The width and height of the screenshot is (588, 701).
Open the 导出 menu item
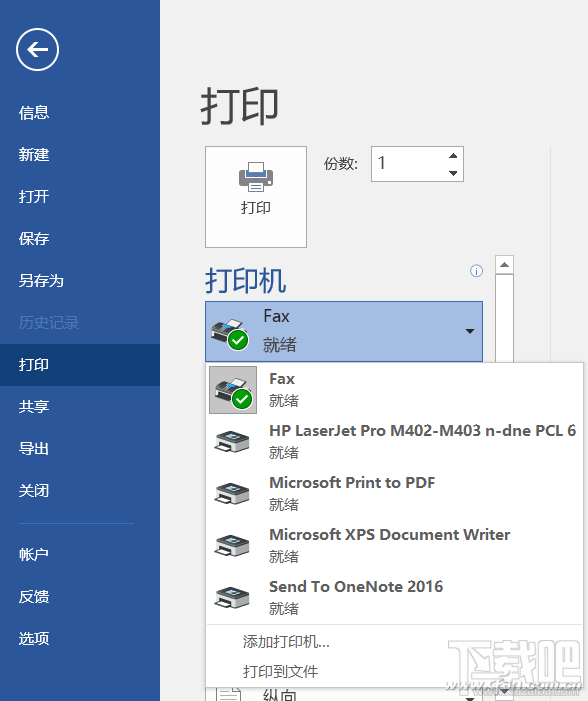point(34,448)
